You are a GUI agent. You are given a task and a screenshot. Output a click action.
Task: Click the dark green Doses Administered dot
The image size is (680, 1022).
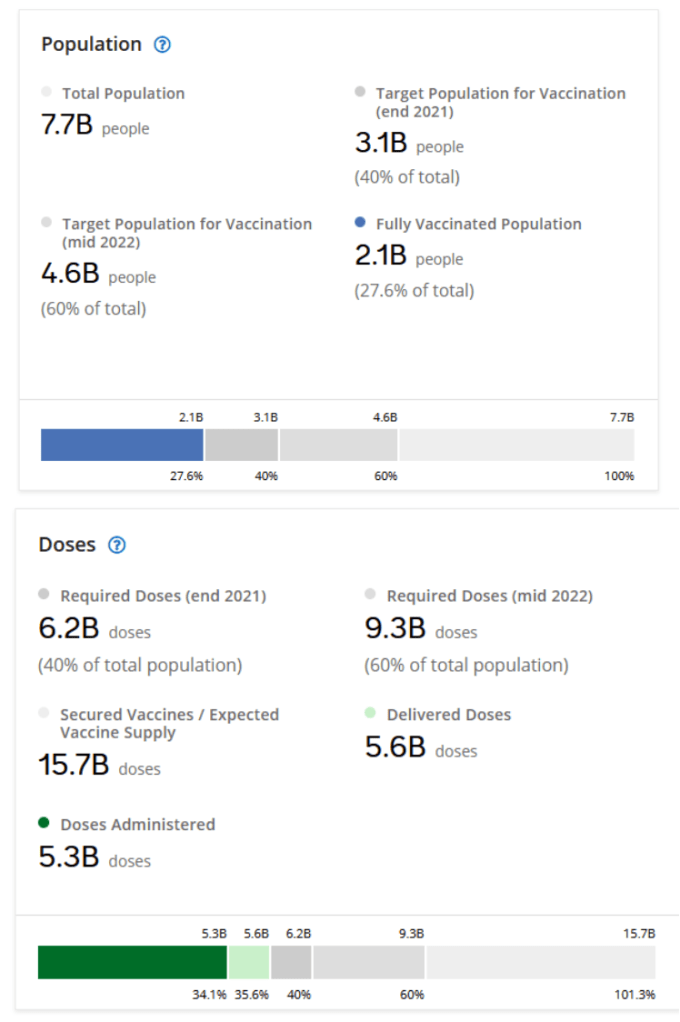(x=44, y=823)
